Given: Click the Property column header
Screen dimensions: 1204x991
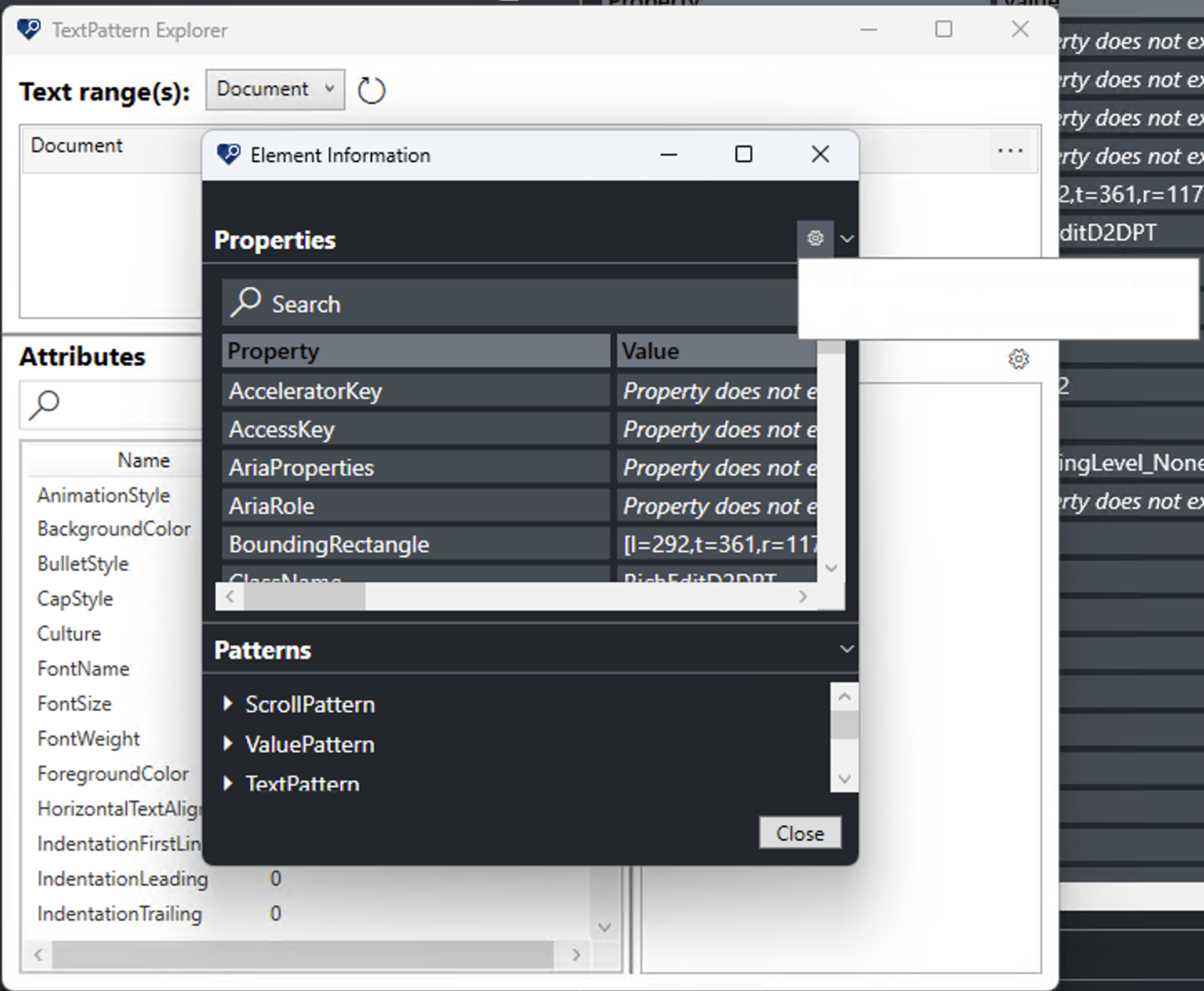Looking at the screenshot, I should coord(416,351).
